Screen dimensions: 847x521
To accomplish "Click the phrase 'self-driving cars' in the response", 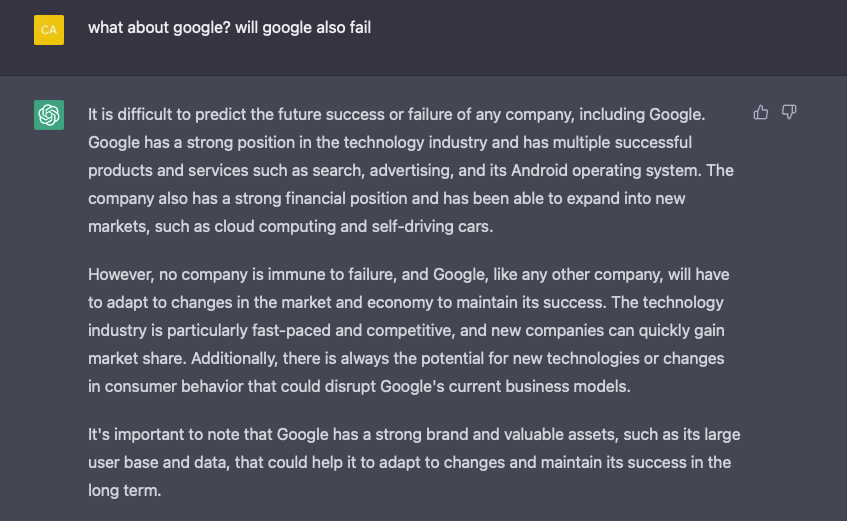I will [x=433, y=227].
